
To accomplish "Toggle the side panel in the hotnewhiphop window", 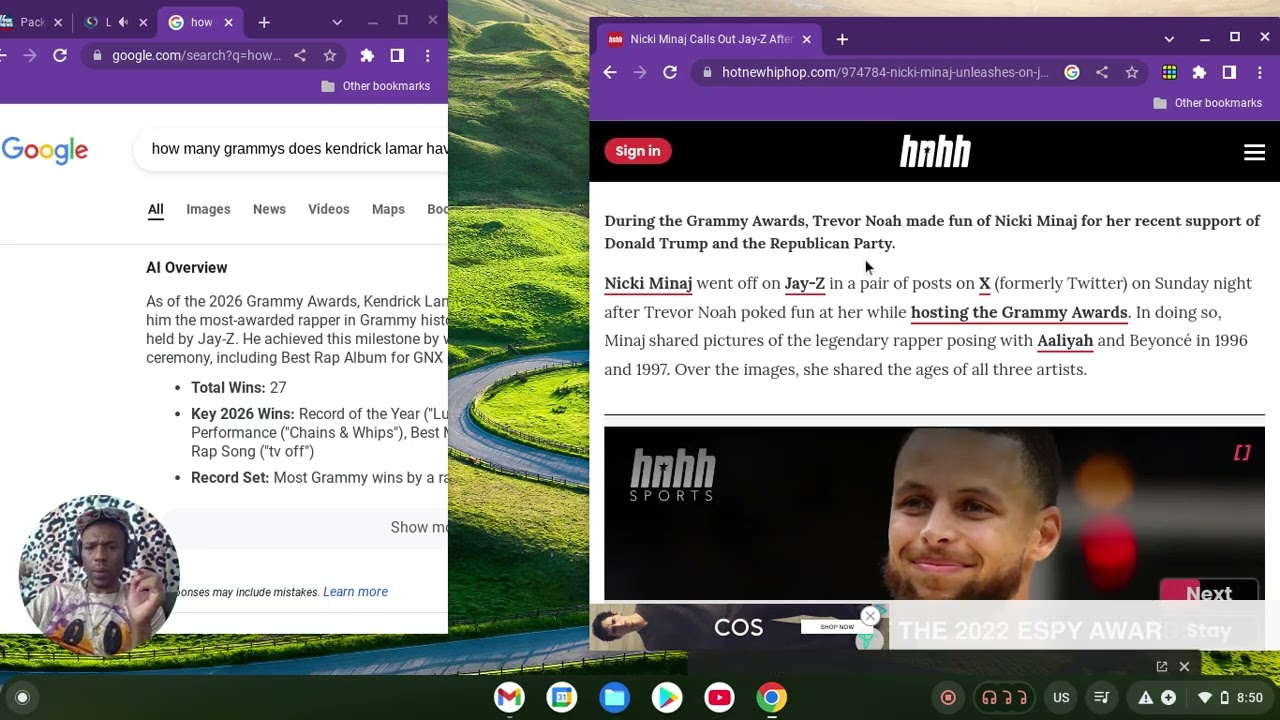I will tap(1229, 72).
